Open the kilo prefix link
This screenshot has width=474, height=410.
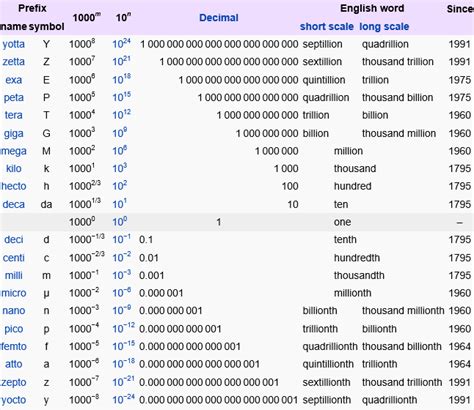[x=14, y=169]
